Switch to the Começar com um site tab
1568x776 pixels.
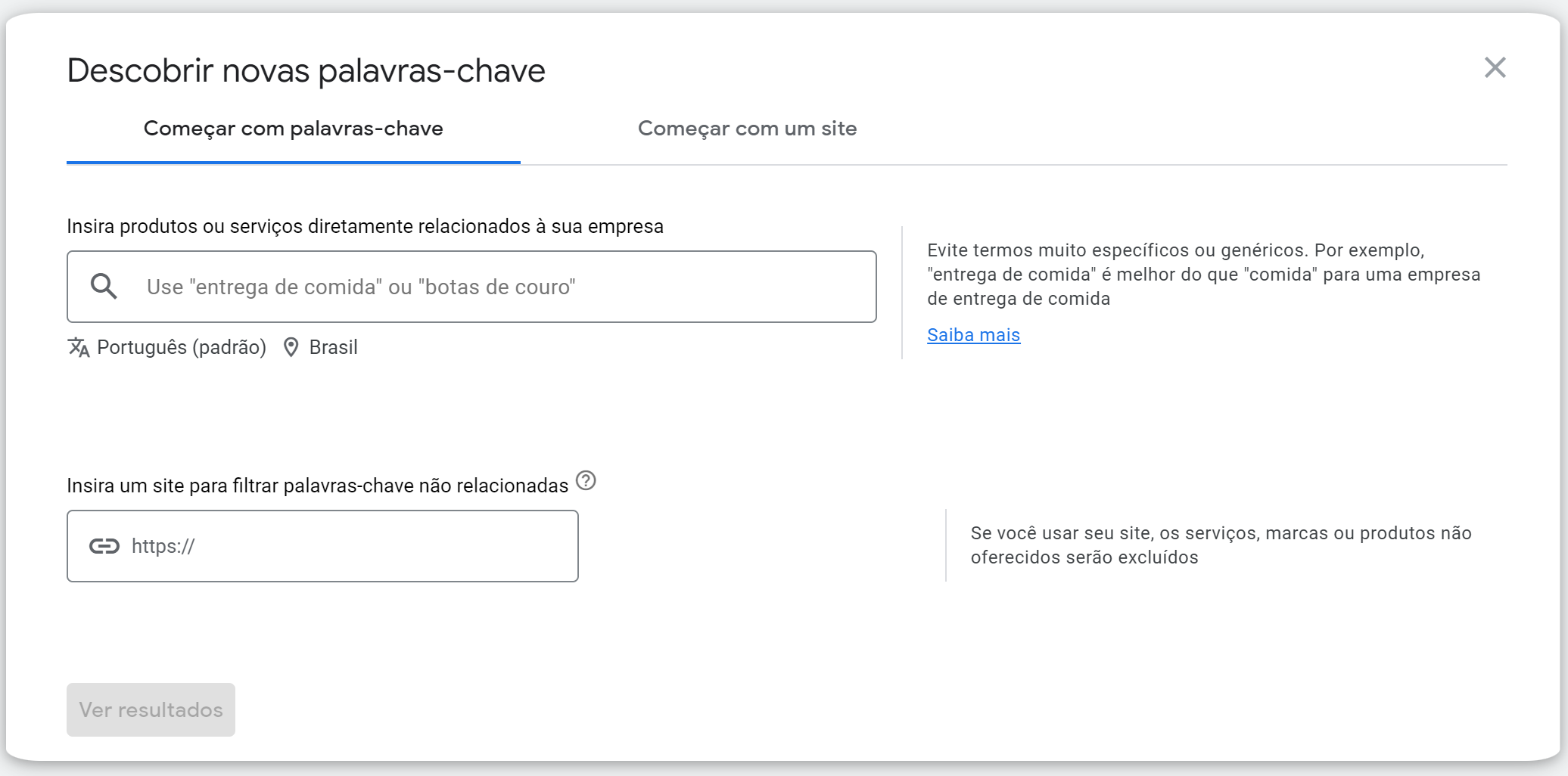pos(747,129)
